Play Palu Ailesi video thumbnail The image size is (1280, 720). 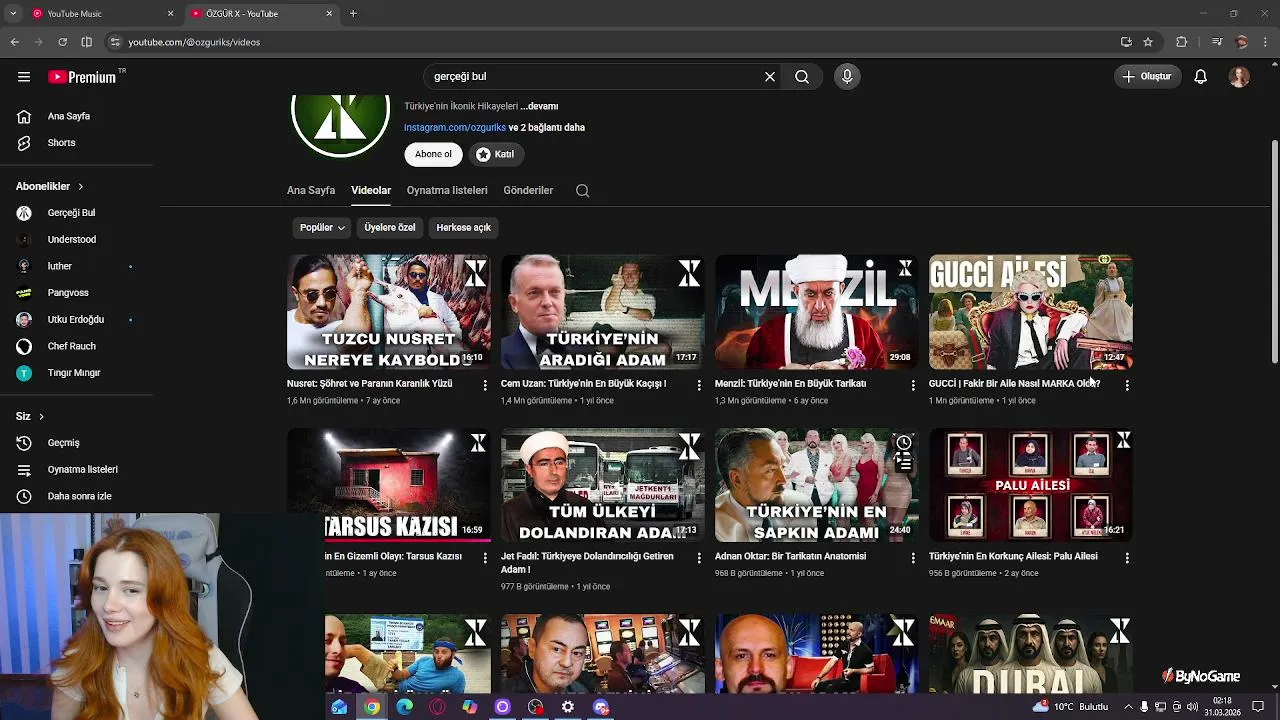tap(1031, 485)
